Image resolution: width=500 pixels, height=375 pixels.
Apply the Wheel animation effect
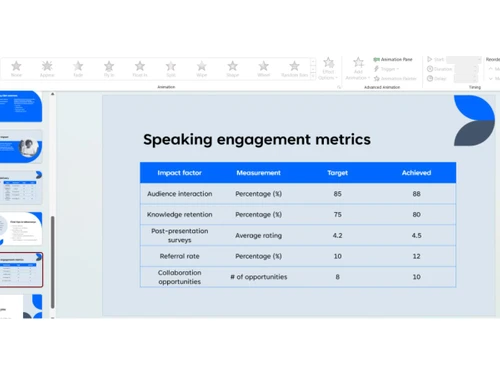(263, 69)
